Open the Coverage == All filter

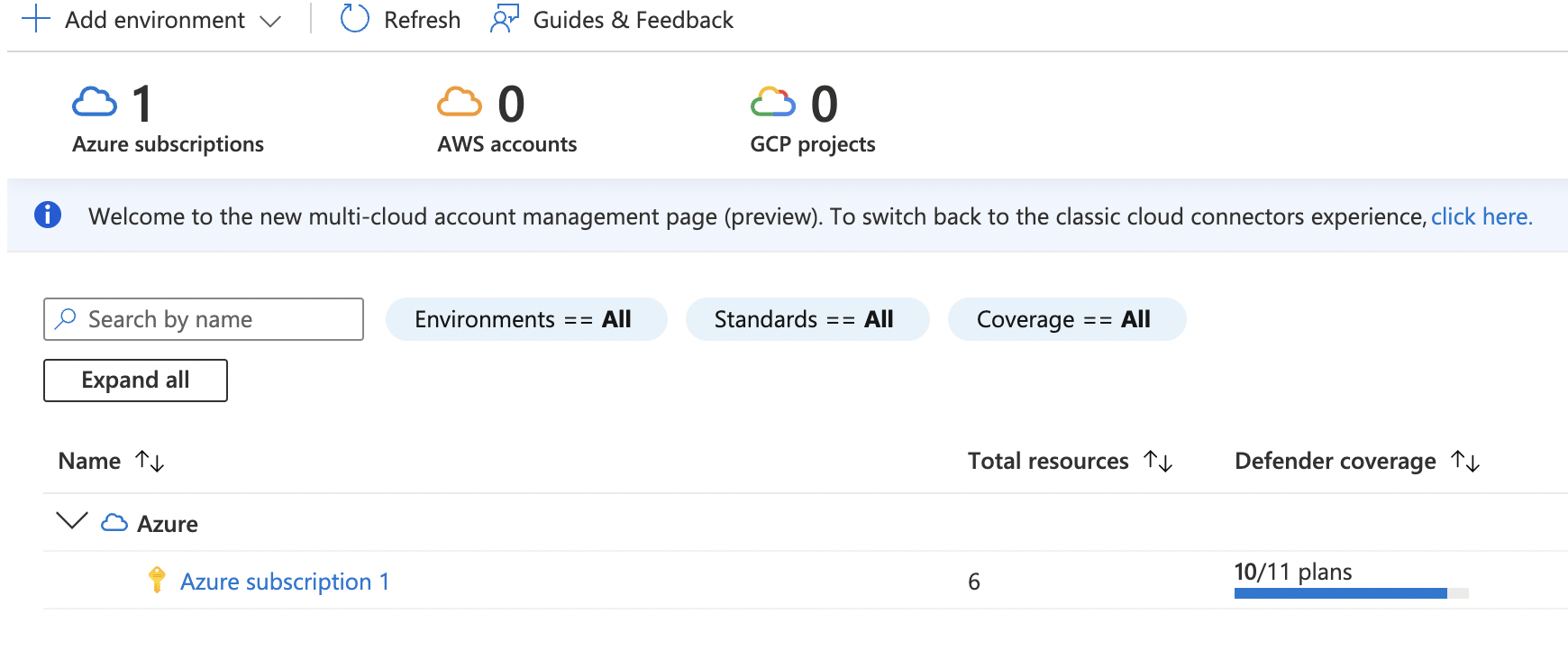click(x=1067, y=319)
